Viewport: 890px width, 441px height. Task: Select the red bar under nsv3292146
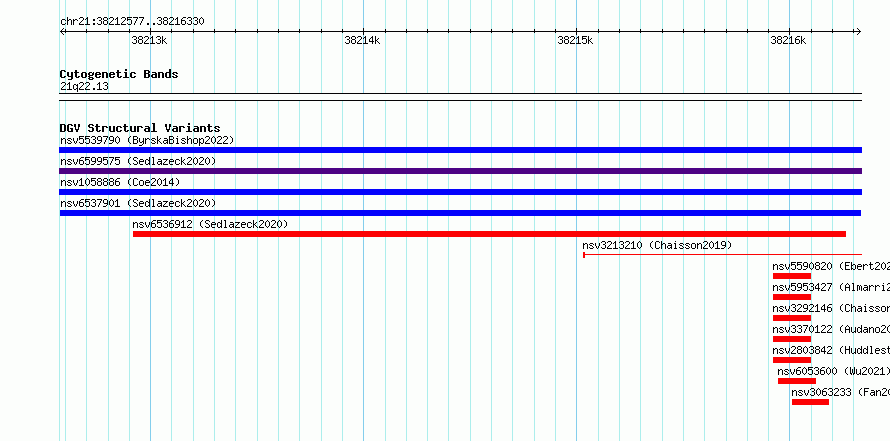(792, 318)
